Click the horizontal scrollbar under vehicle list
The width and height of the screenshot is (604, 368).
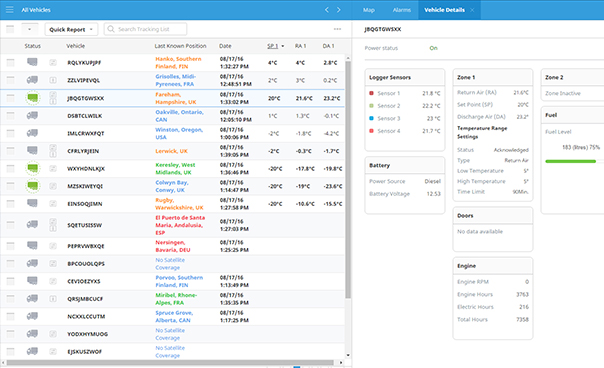170,363
